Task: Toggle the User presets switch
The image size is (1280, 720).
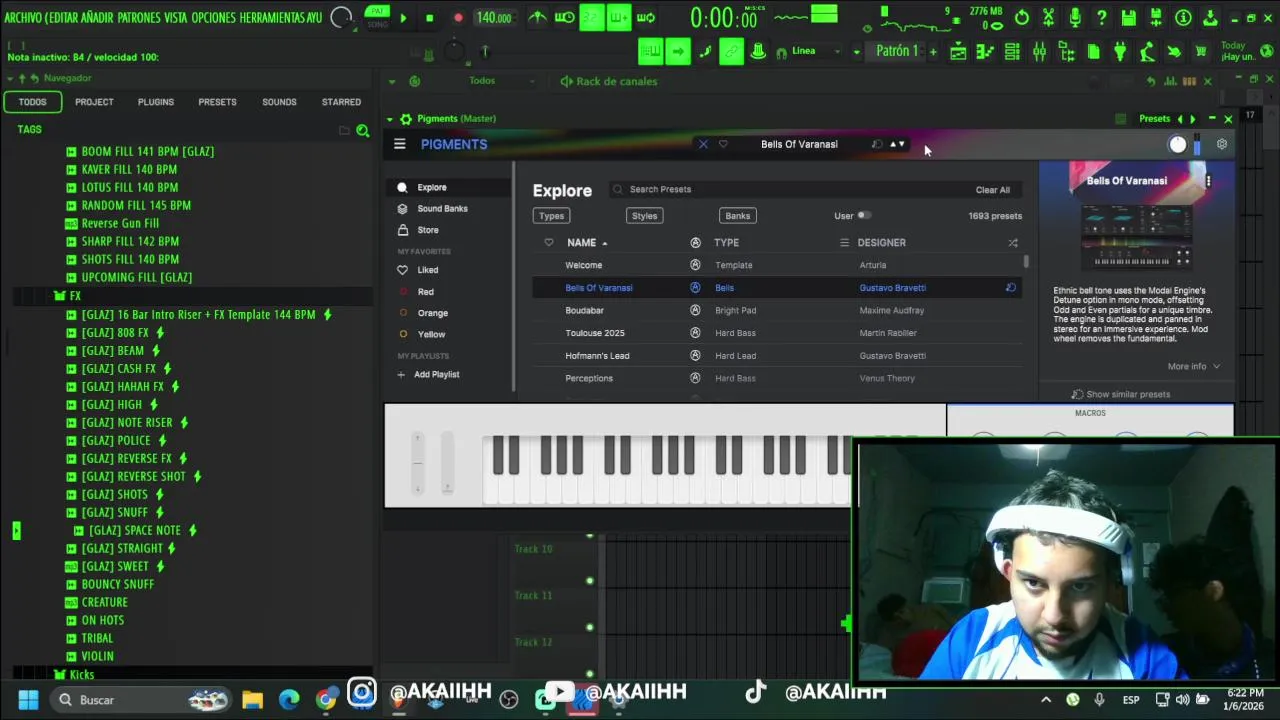Action: click(863, 215)
